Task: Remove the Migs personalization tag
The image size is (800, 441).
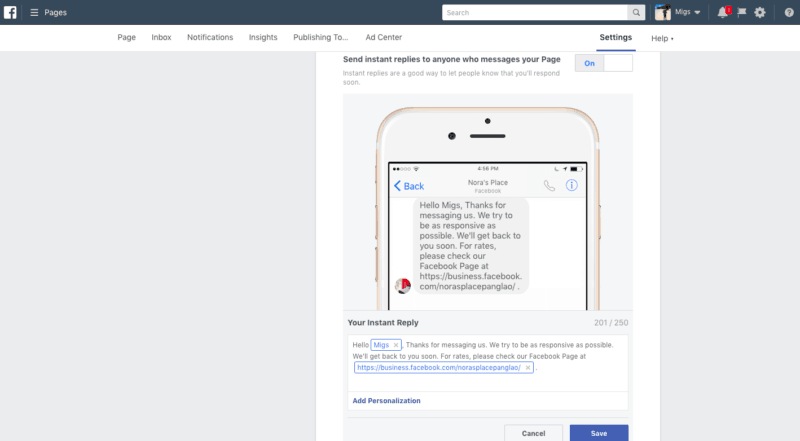Action: click(x=395, y=345)
